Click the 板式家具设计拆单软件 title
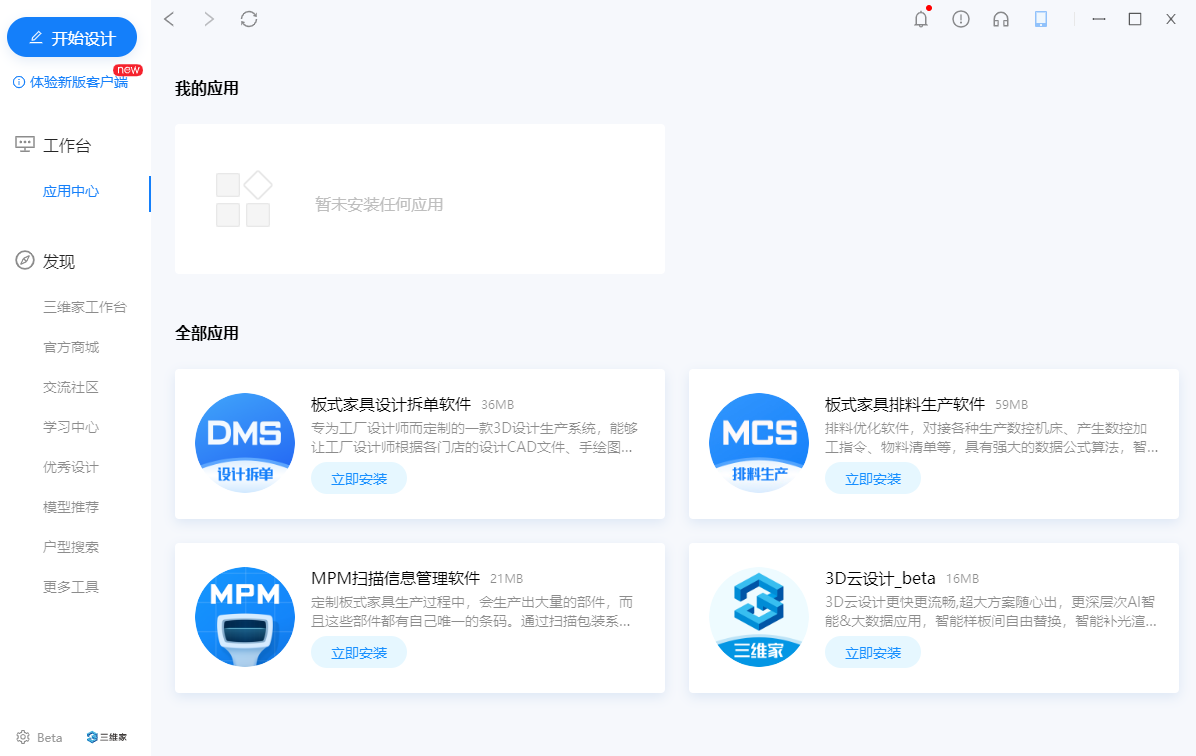Image resolution: width=1196 pixels, height=756 pixels. tap(391, 404)
